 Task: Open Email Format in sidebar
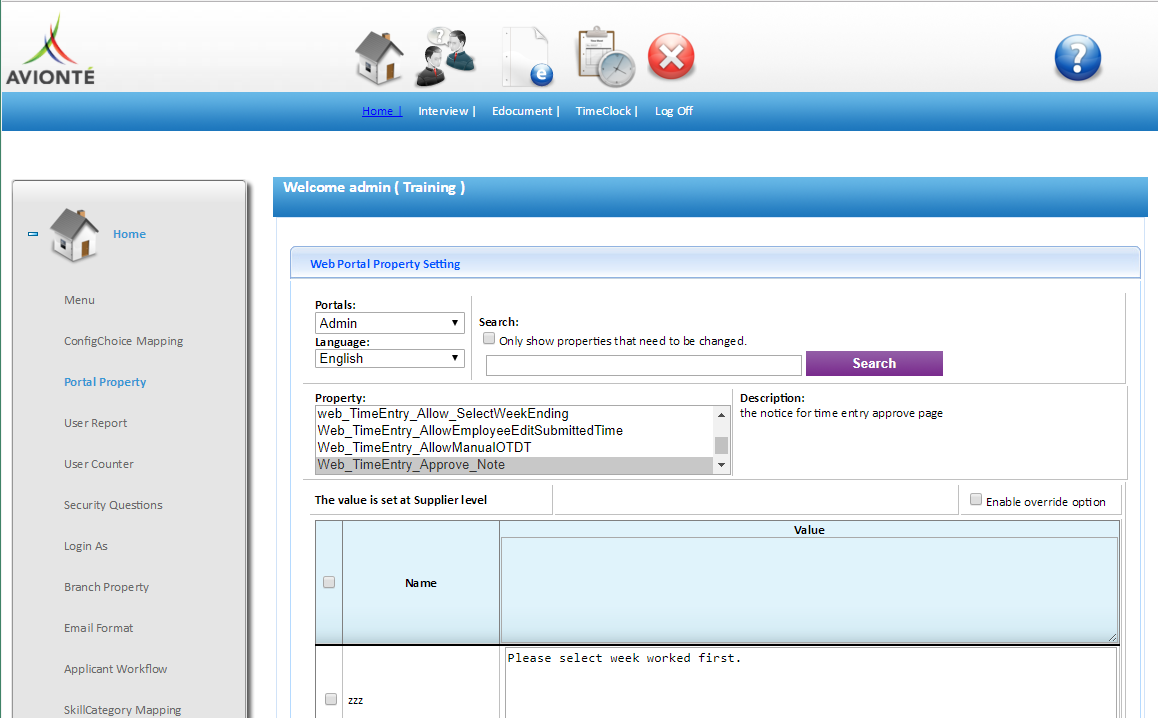(x=98, y=628)
